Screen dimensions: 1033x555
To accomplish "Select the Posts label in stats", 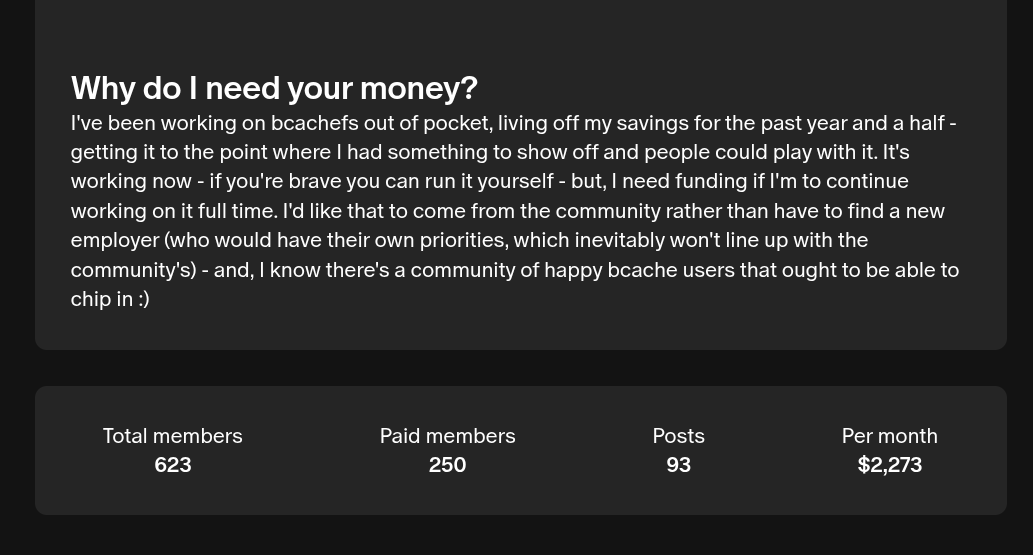I will [679, 436].
